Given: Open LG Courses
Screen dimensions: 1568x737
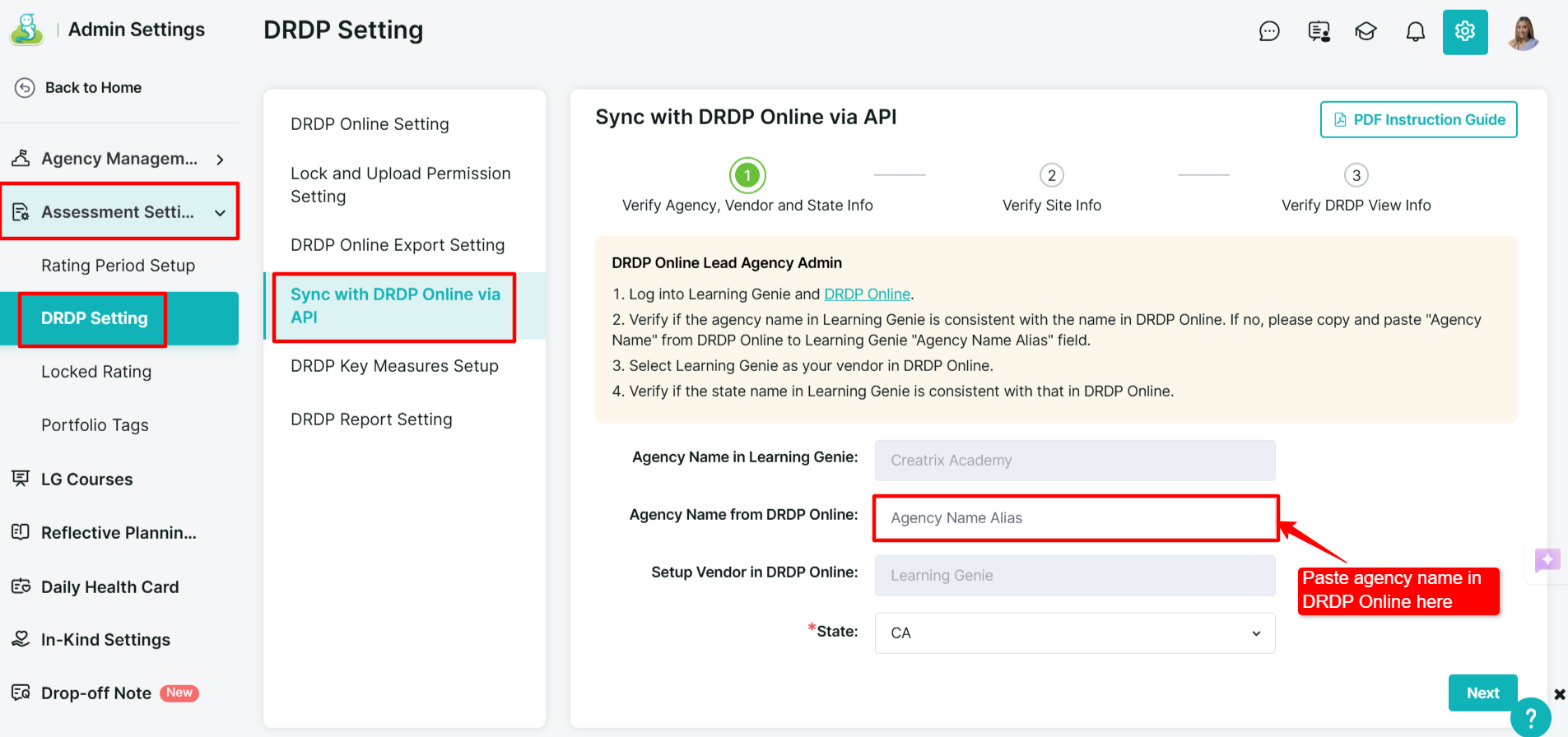Looking at the screenshot, I should click(87, 480).
